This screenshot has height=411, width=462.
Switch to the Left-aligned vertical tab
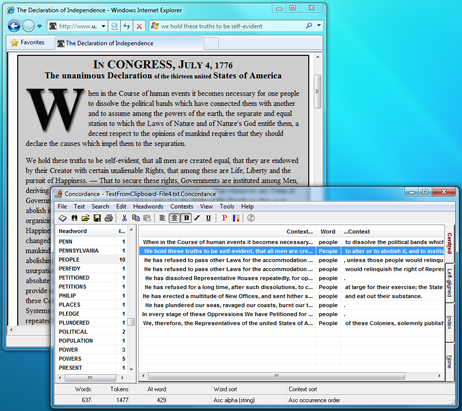click(x=449, y=283)
